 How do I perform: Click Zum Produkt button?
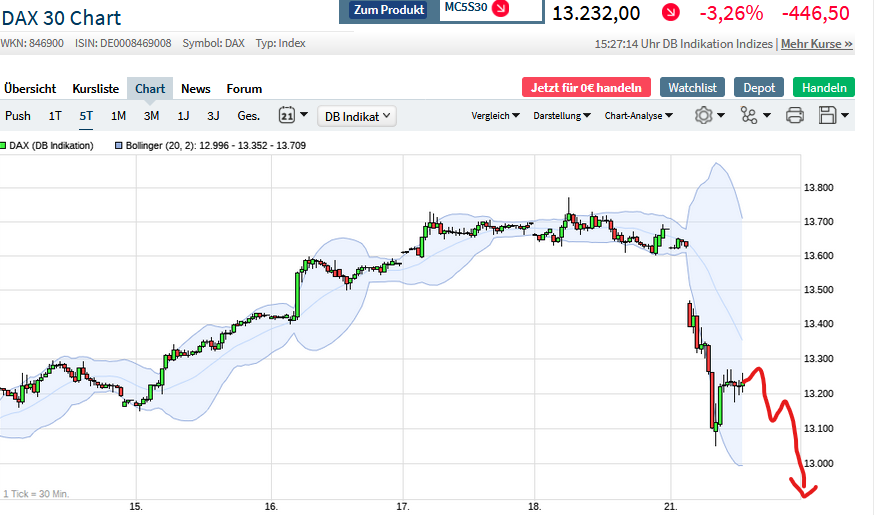click(x=389, y=9)
